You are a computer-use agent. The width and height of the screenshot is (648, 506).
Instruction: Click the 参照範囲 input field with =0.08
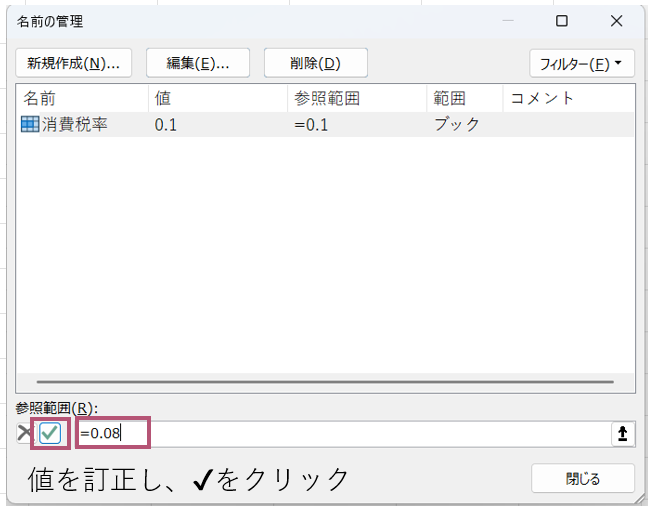tap(345, 434)
